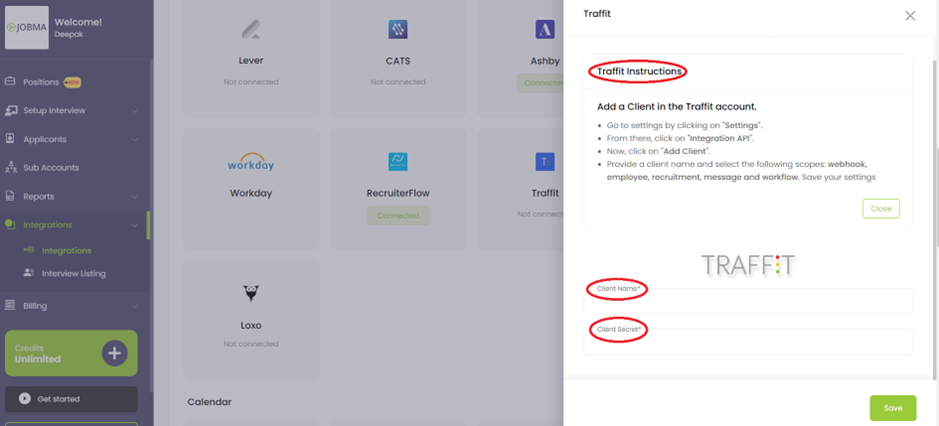Viewport: 939px width, 426px height.
Task: Click the Get started button
Action: [x=71, y=399]
